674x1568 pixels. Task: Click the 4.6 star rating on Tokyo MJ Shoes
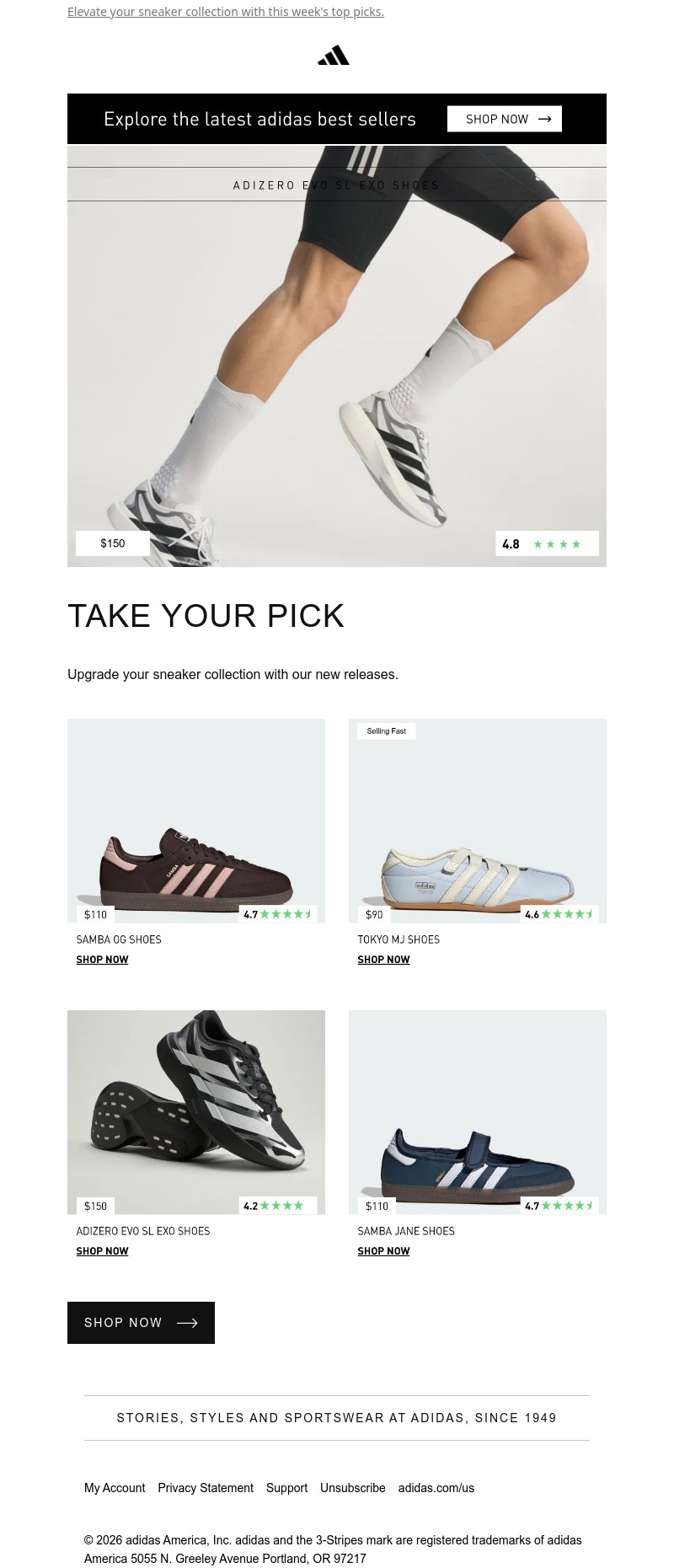point(567,913)
